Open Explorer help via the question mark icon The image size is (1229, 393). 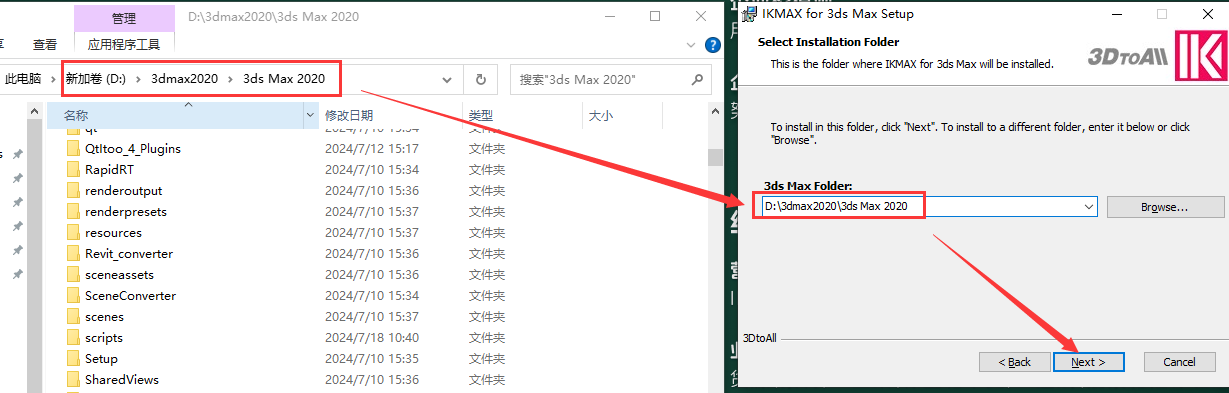[713, 45]
